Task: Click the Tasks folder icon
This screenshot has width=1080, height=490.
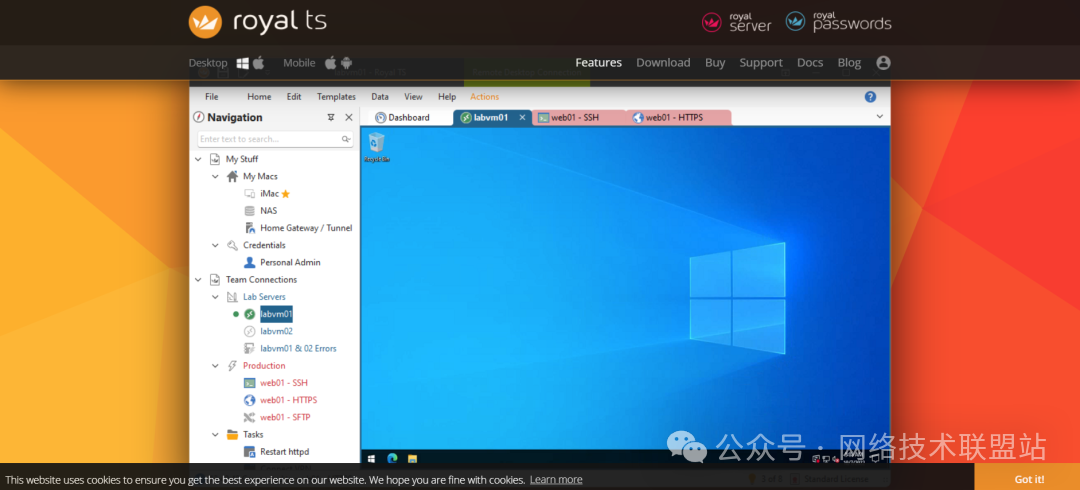Action: [233, 435]
